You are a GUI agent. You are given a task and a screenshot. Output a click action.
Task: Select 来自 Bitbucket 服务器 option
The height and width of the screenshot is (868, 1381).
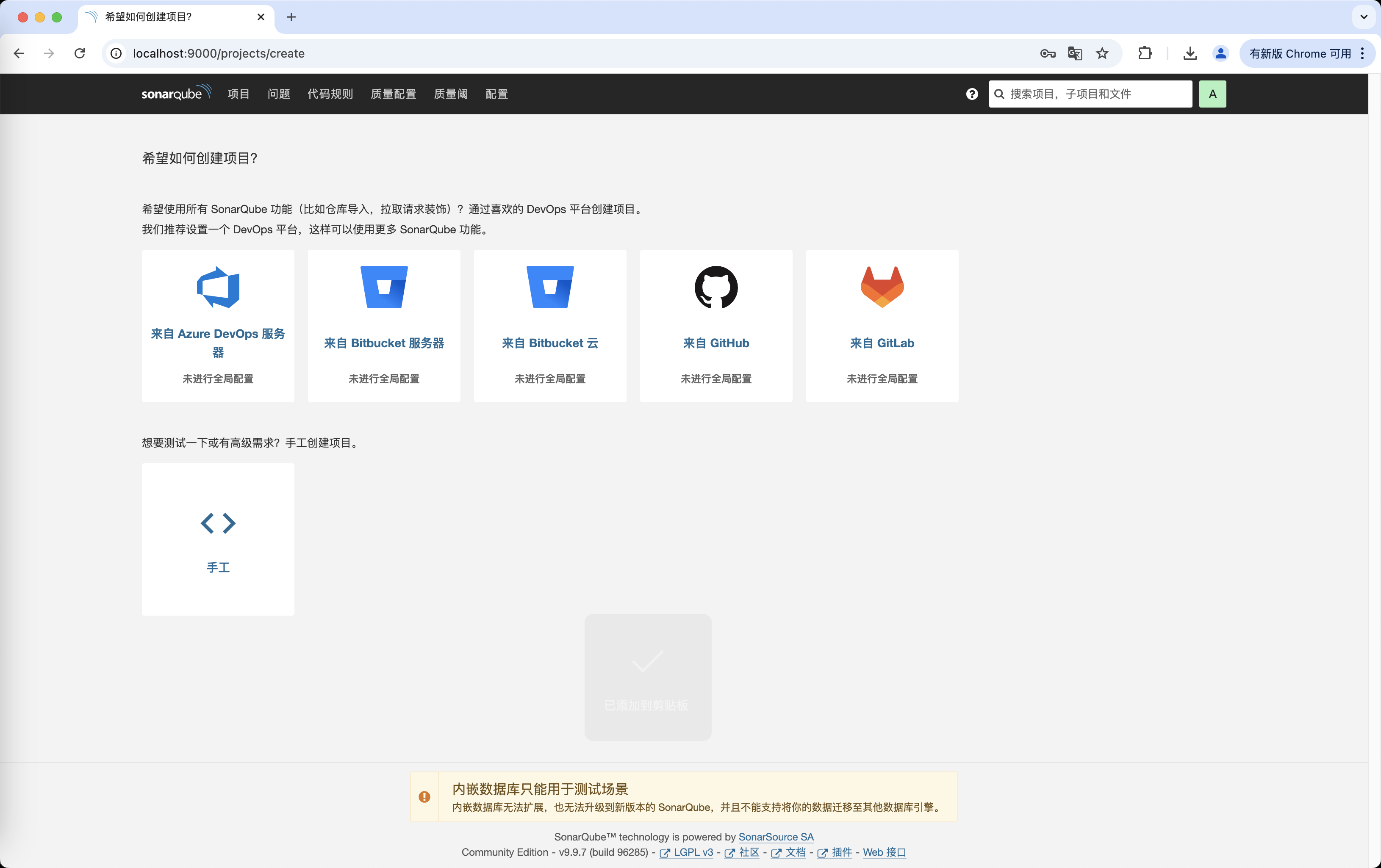pyautogui.click(x=384, y=326)
